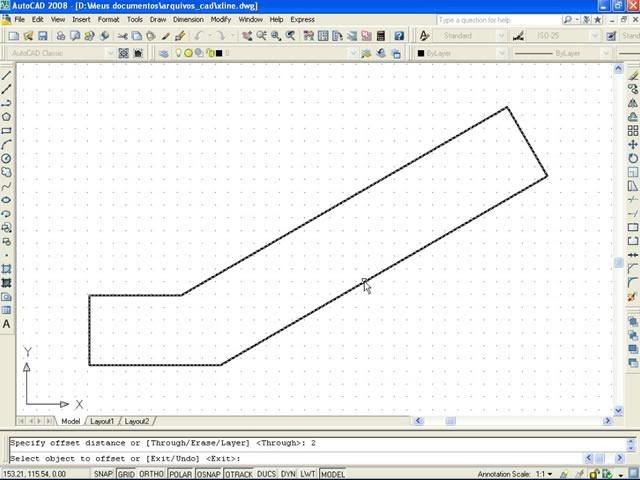Switch to the Layout1 tab
Viewport: 640px width, 480px height.
pos(102,421)
